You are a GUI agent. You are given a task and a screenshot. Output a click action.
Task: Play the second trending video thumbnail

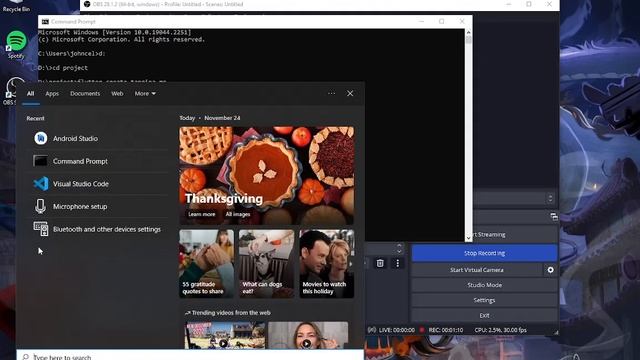[308, 335]
